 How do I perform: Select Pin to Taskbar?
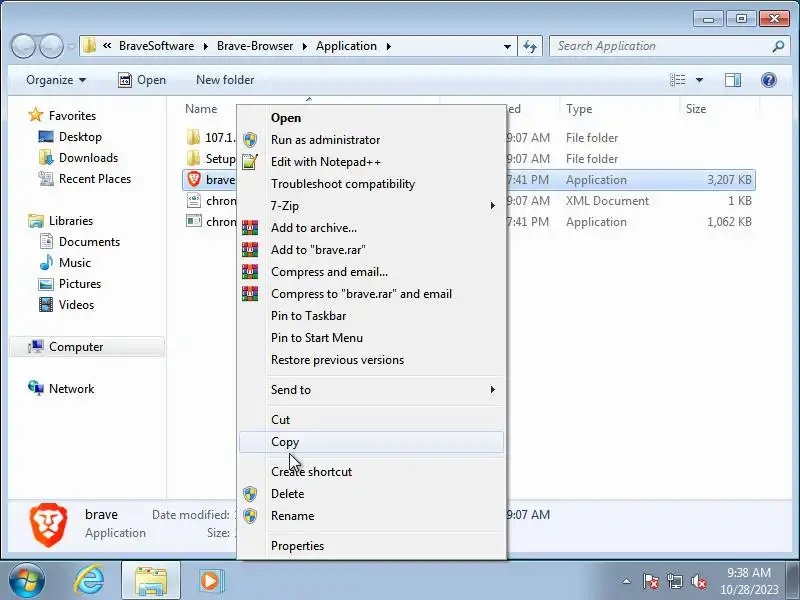[x=371, y=316]
